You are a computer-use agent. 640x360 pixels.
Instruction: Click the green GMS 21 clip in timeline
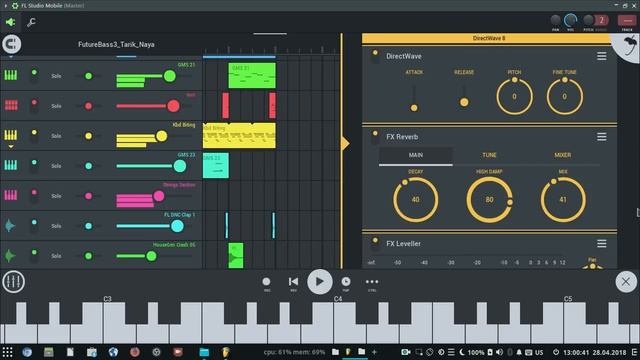(252, 76)
